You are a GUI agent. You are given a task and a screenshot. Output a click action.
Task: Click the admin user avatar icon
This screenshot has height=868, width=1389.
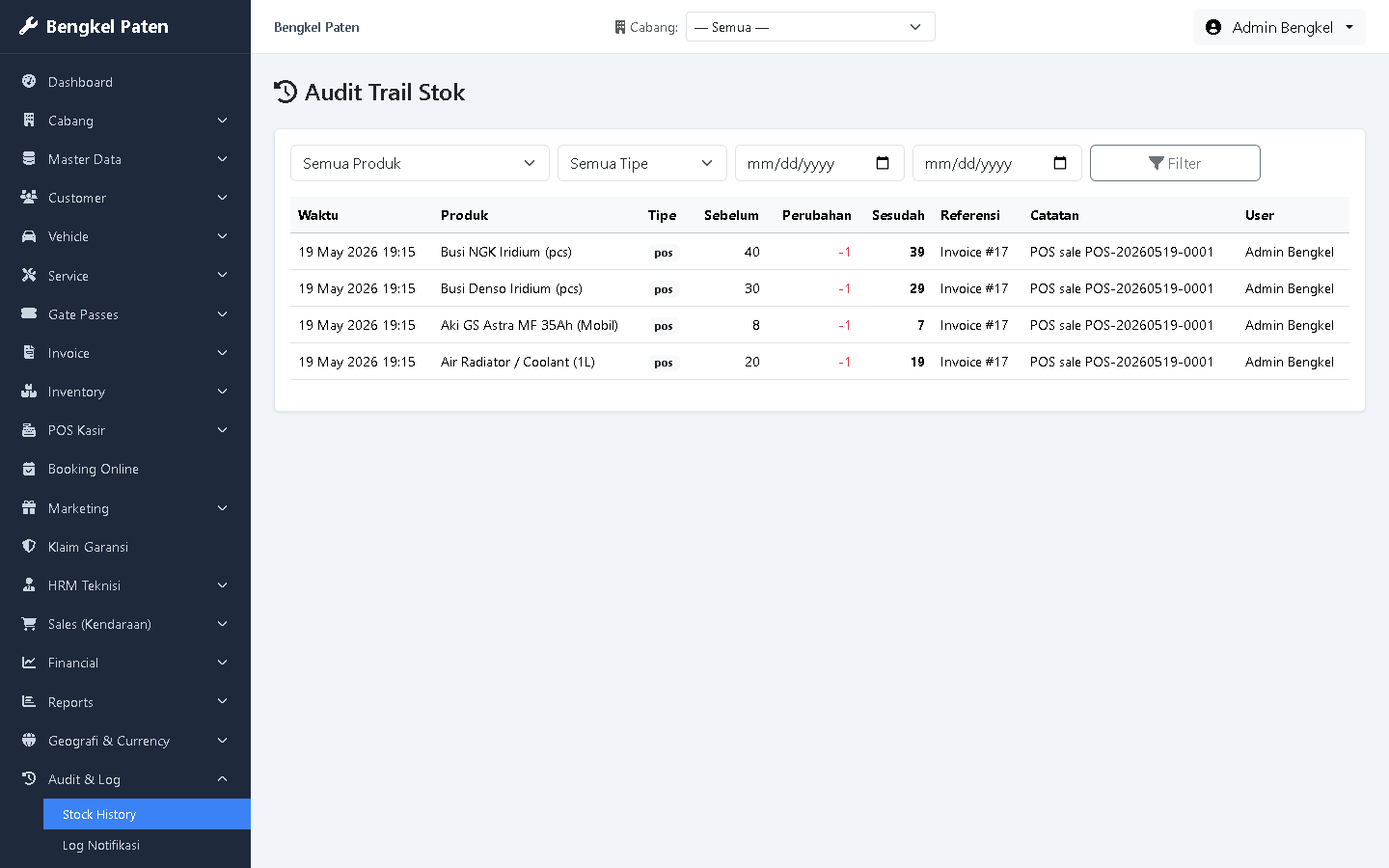[x=1213, y=27]
